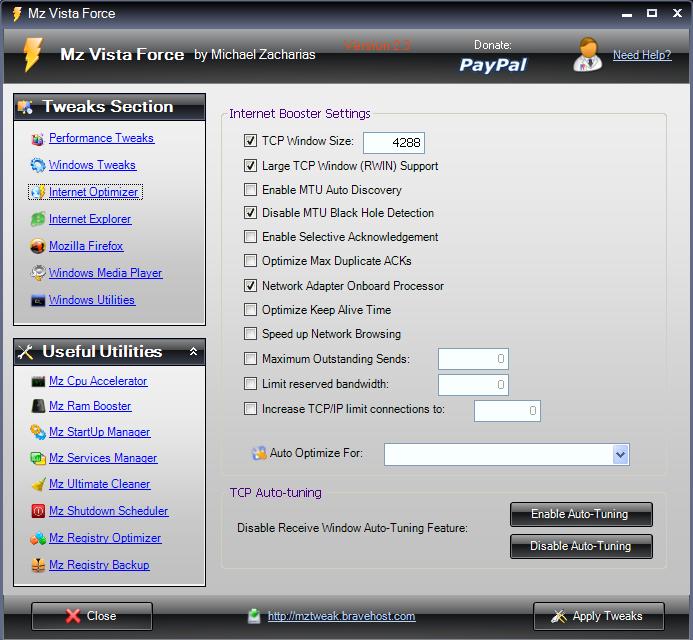Click the website icon beside the URL
The image size is (693, 640).
(x=254, y=616)
